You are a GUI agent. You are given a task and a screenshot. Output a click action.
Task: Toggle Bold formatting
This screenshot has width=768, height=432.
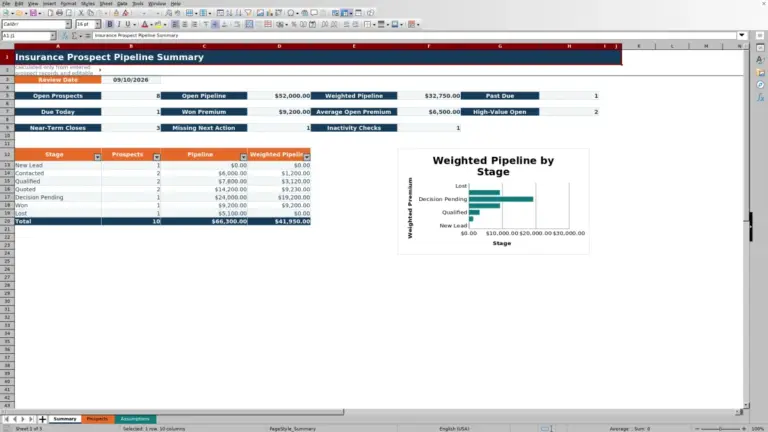110,24
